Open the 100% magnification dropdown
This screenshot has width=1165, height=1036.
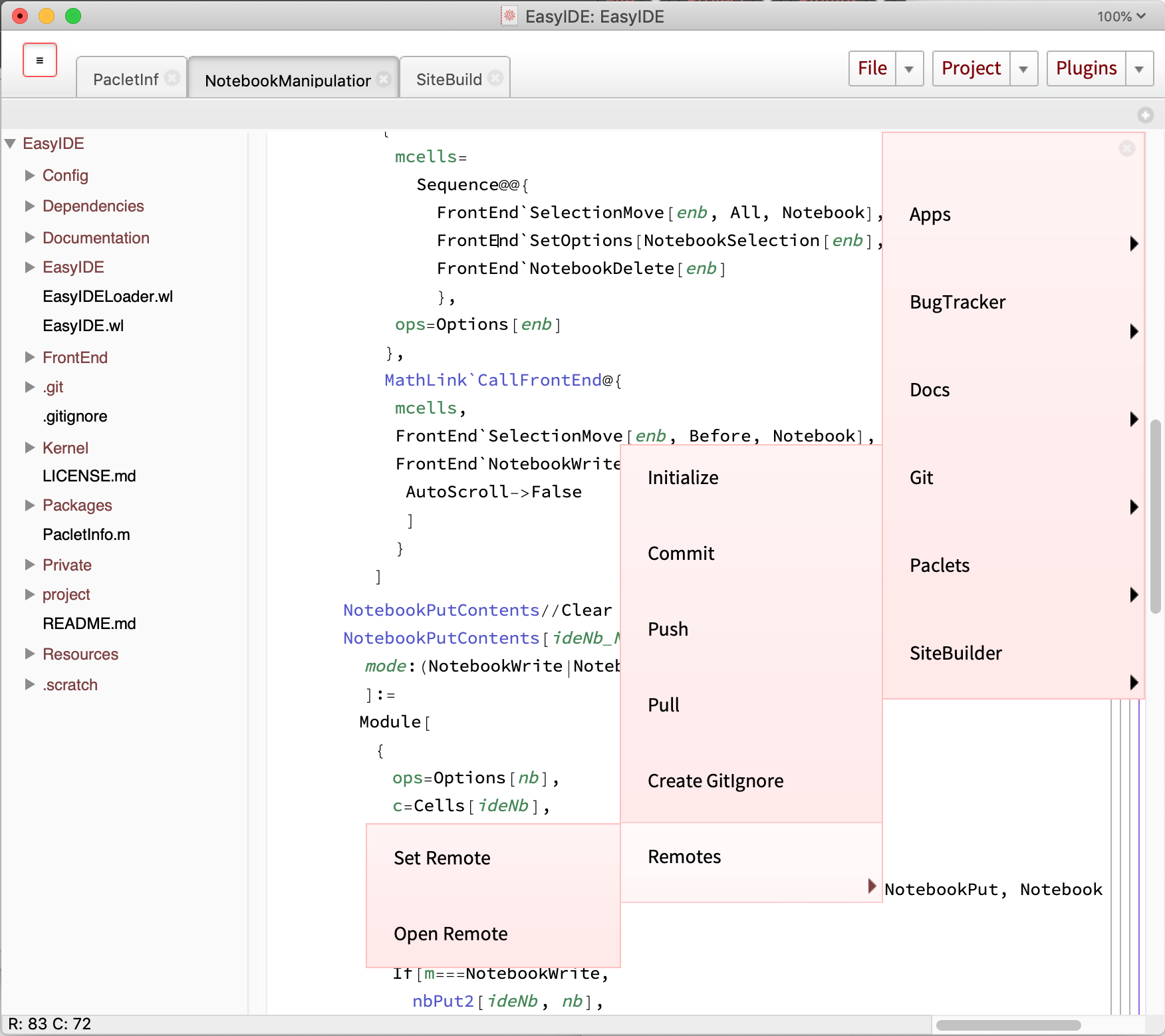pos(1121,17)
